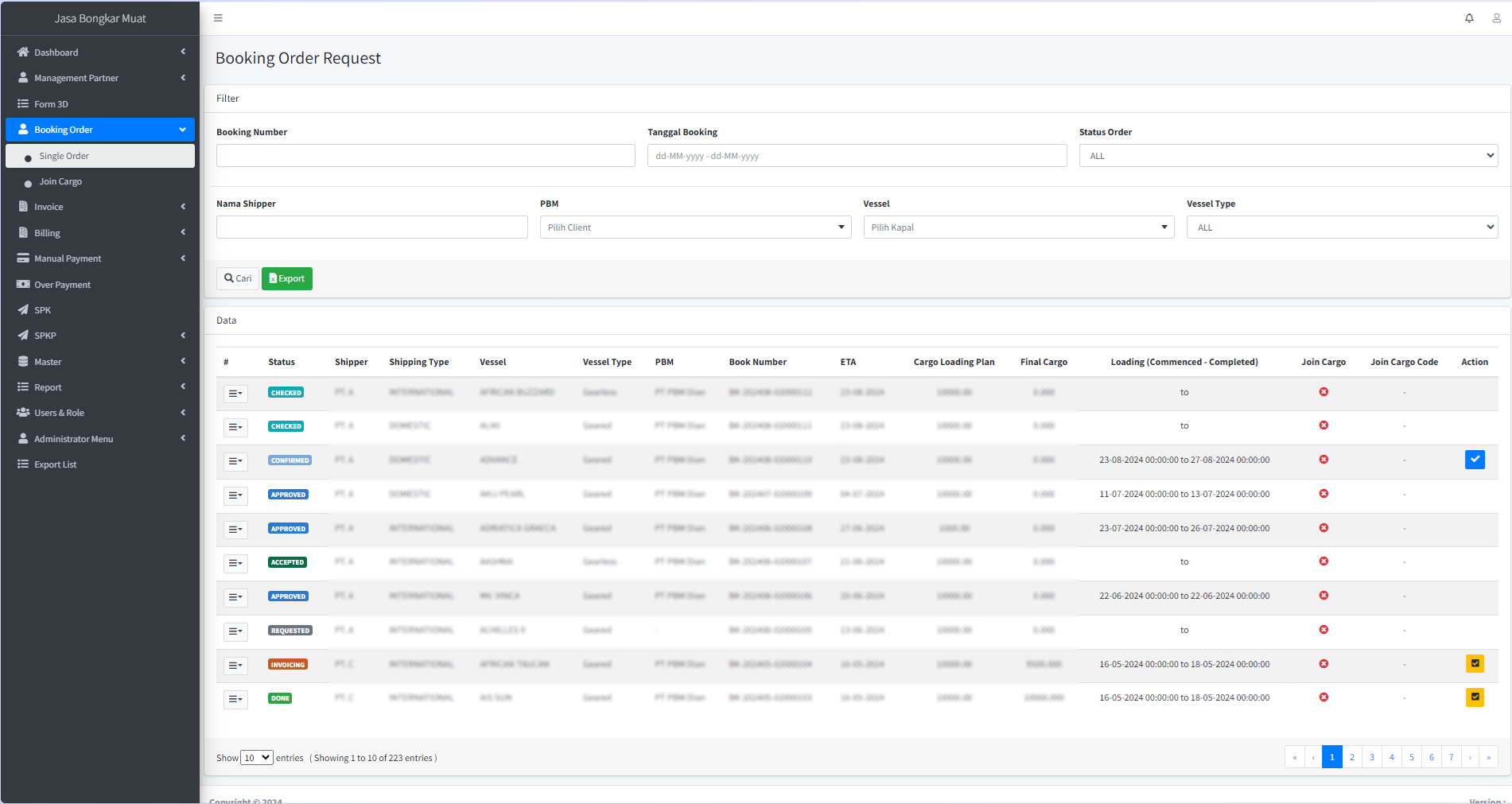Click the red Join Cargo remove icon on the APPROVED row

click(x=1323, y=494)
